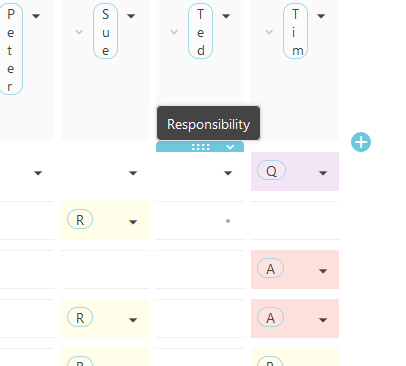Click the Q badge in Tim column
The height and width of the screenshot is (366, 406).
click(x=271, y=170)
